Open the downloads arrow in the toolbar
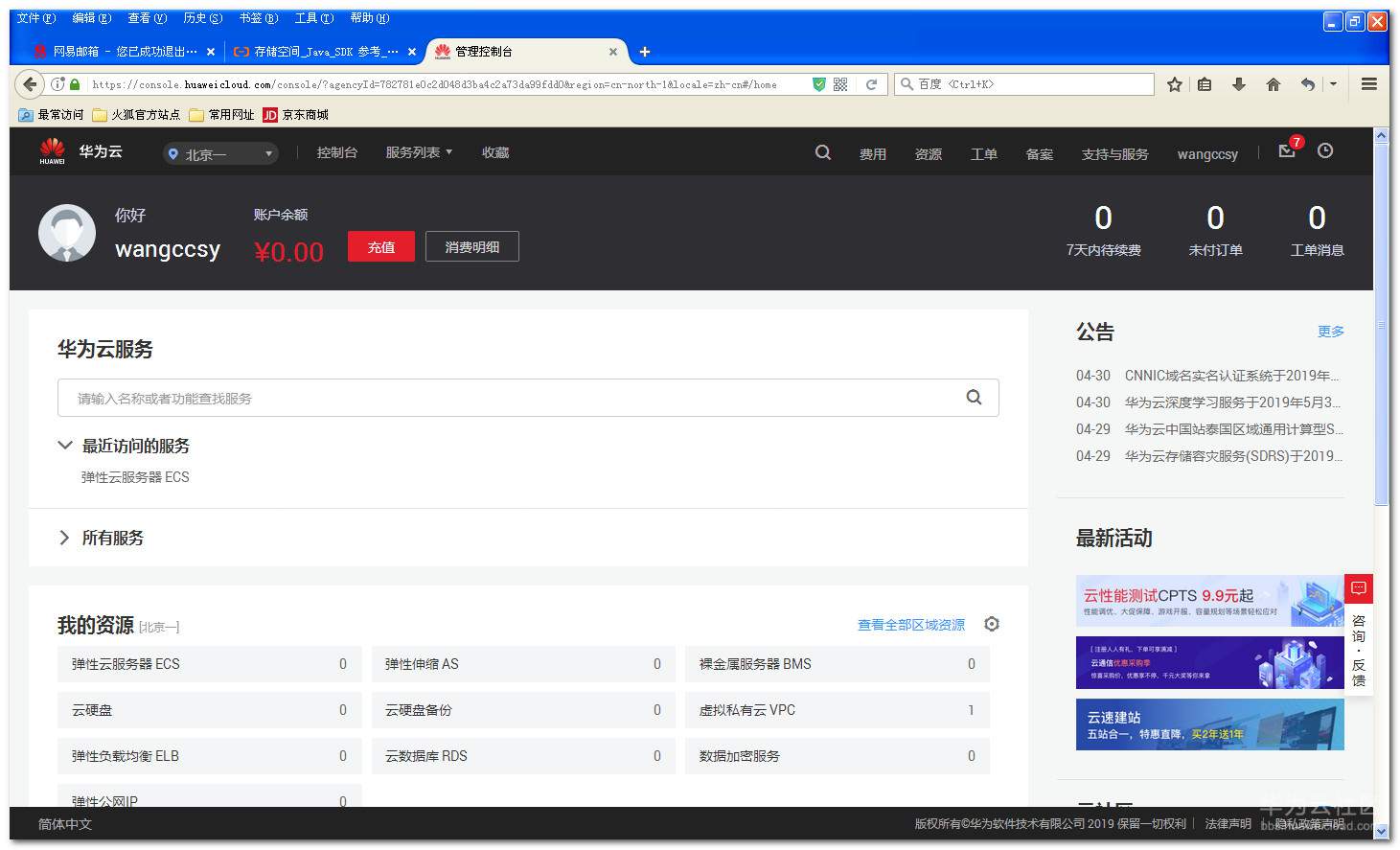The image size is (1400, 850). (1239, 84)
